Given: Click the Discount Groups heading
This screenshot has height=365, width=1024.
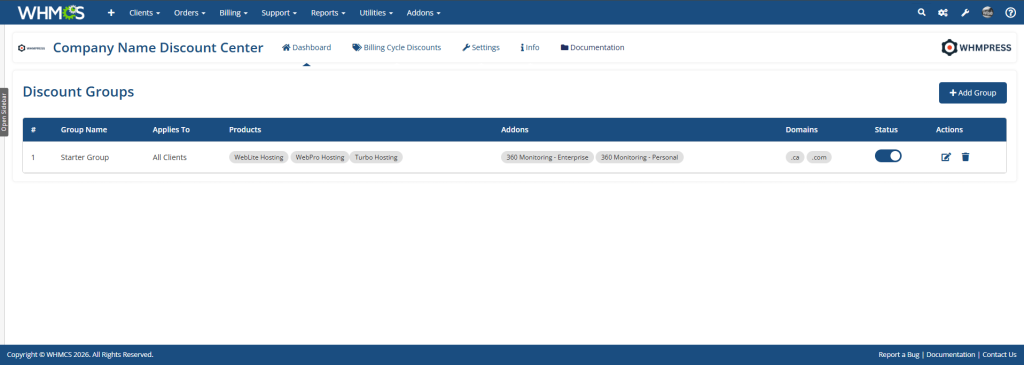Looking at the screenshot, I should [78, 92].
